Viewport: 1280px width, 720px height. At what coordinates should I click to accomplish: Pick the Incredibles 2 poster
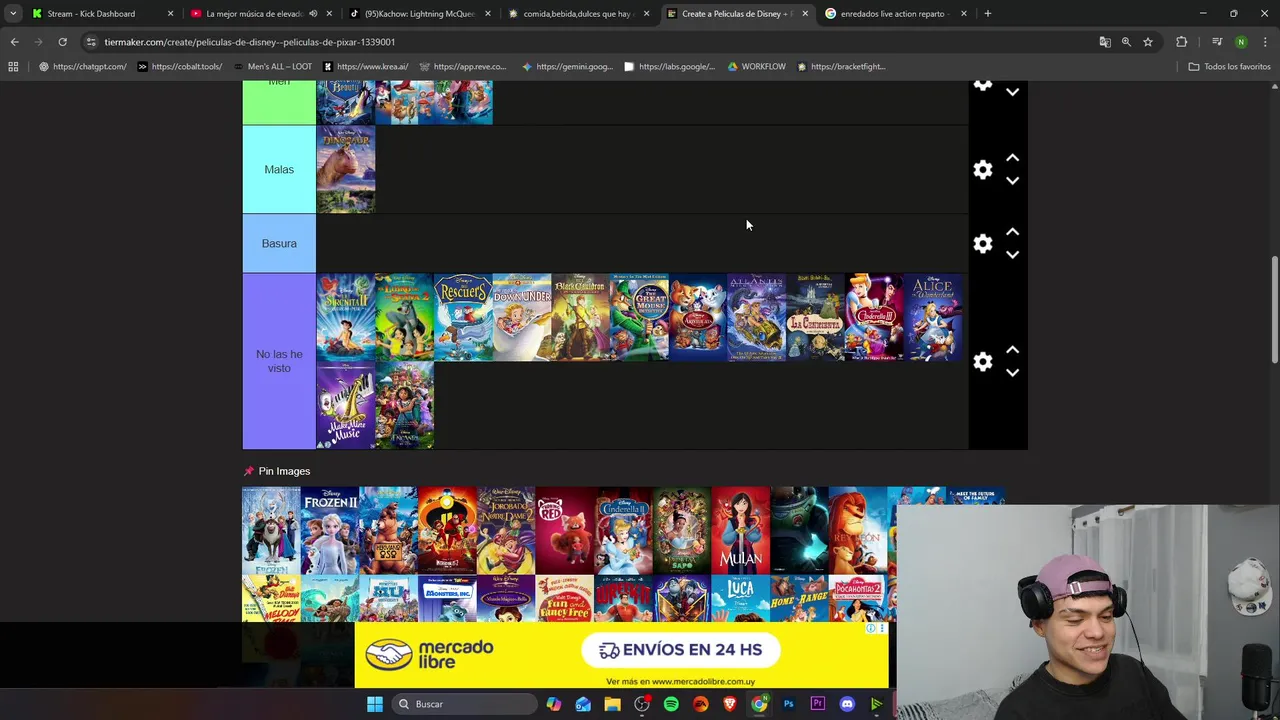click(x=447, y=530)
